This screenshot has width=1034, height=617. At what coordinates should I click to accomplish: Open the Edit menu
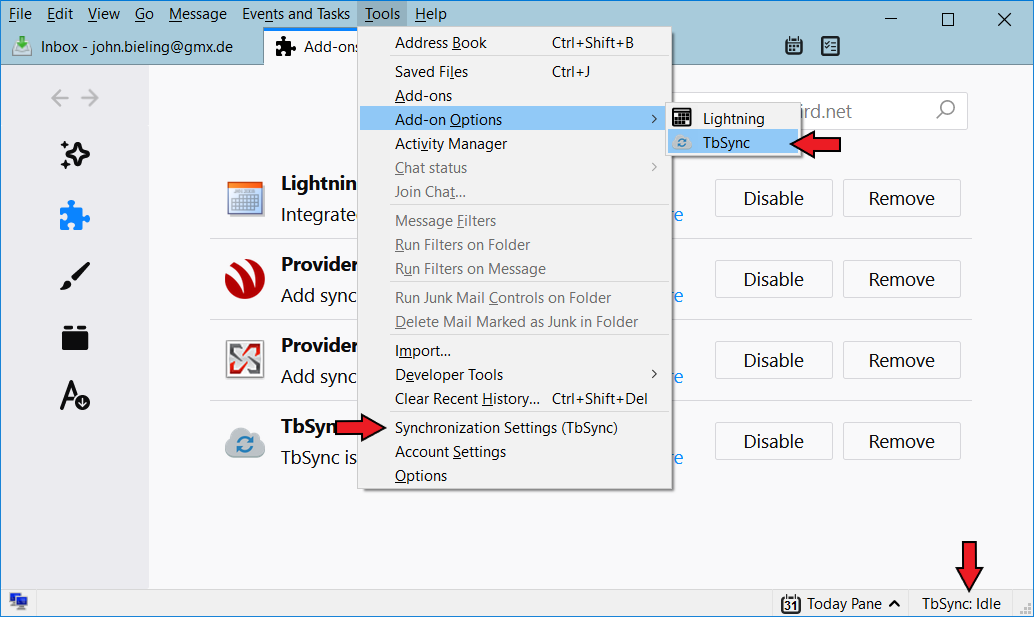[x=59, y=14]
